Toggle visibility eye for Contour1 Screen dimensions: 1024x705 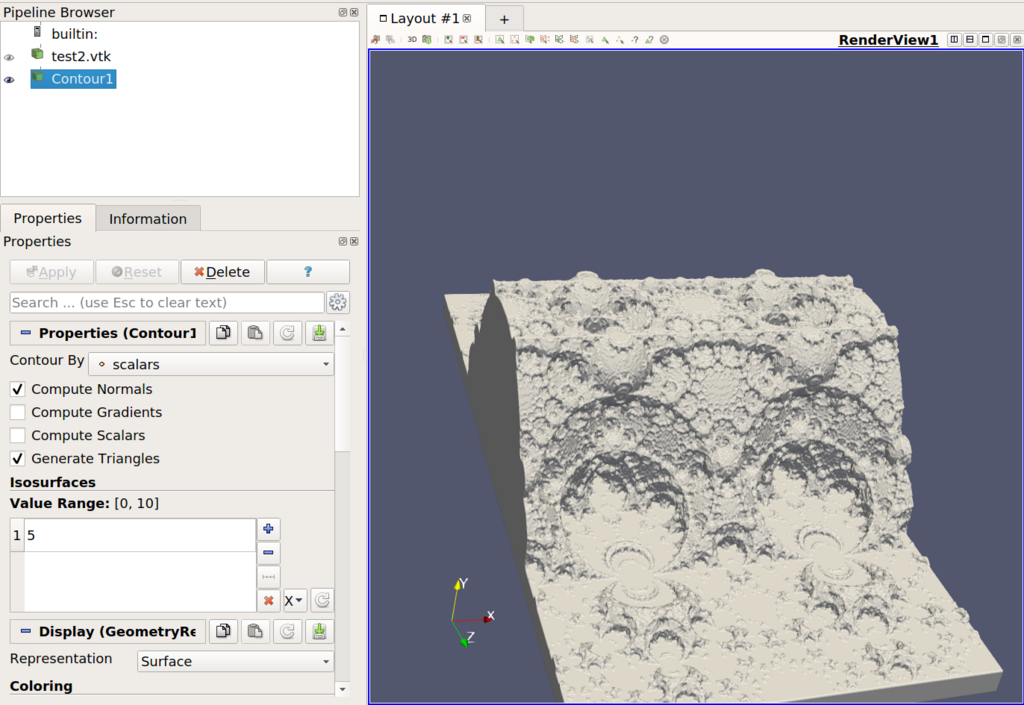coord(9,80)
